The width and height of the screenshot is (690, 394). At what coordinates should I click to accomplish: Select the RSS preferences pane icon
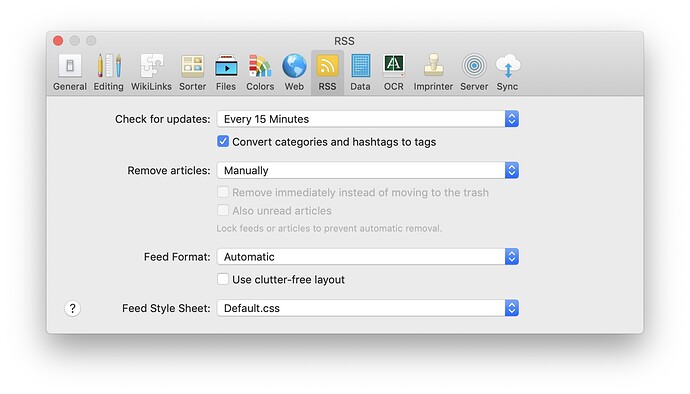pyautogui.click(x=327, y=73)
